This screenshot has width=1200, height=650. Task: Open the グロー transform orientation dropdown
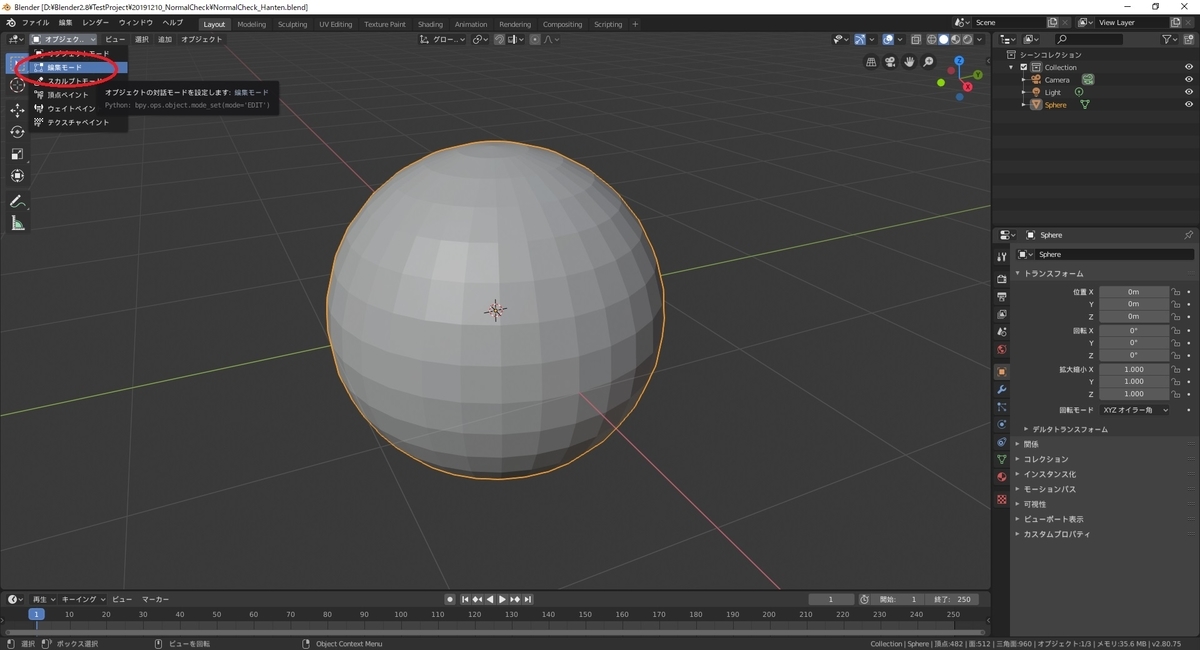click(x=442, y=39)
